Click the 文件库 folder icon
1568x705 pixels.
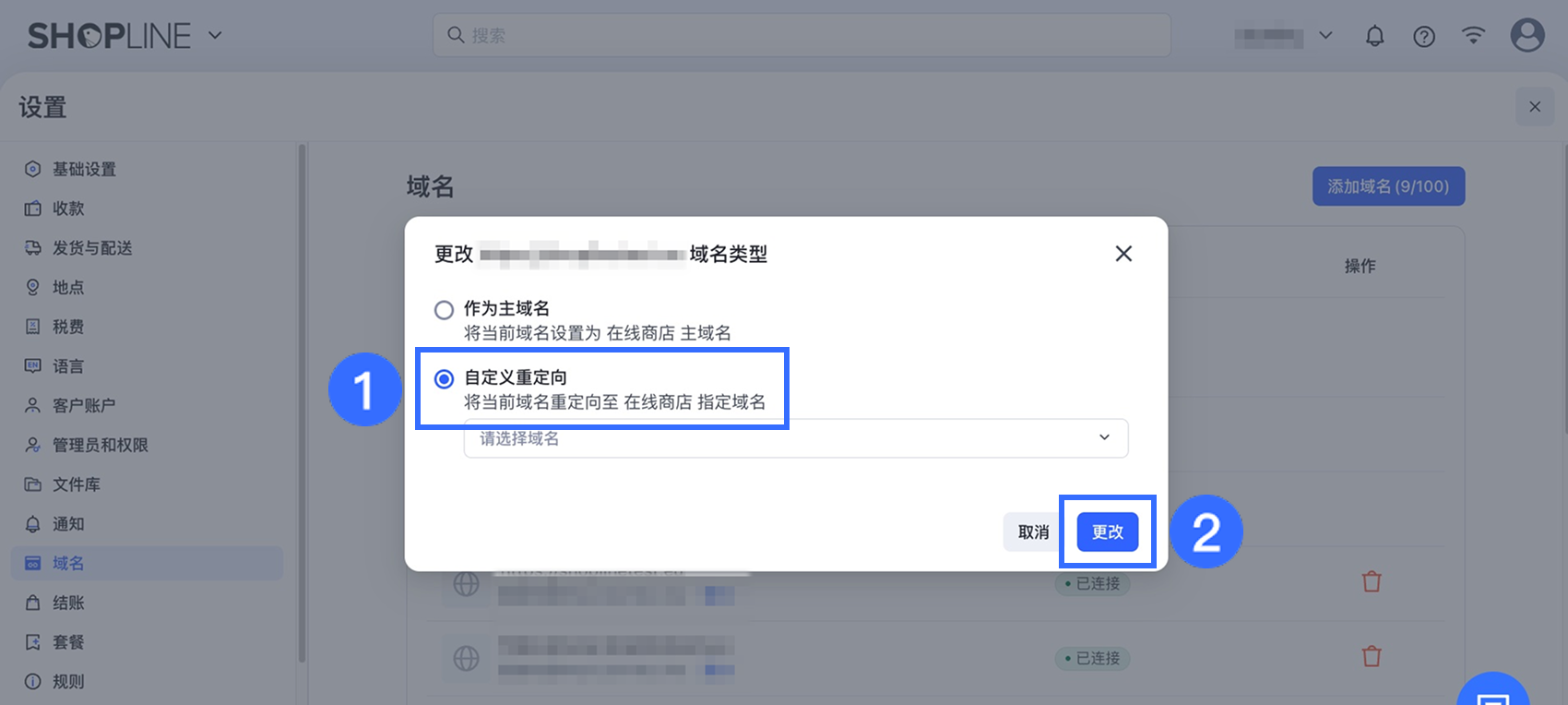click(x=32, y=484)
